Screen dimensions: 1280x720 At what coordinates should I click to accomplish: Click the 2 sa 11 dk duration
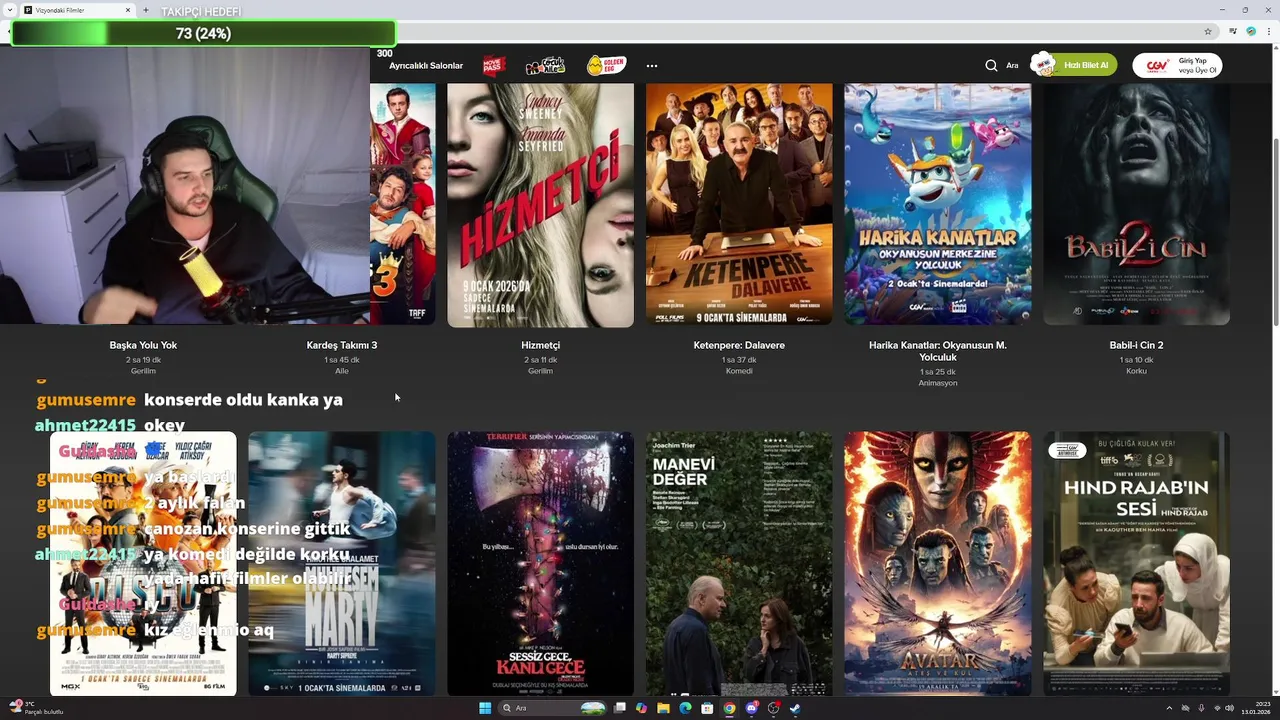[540, 360]
